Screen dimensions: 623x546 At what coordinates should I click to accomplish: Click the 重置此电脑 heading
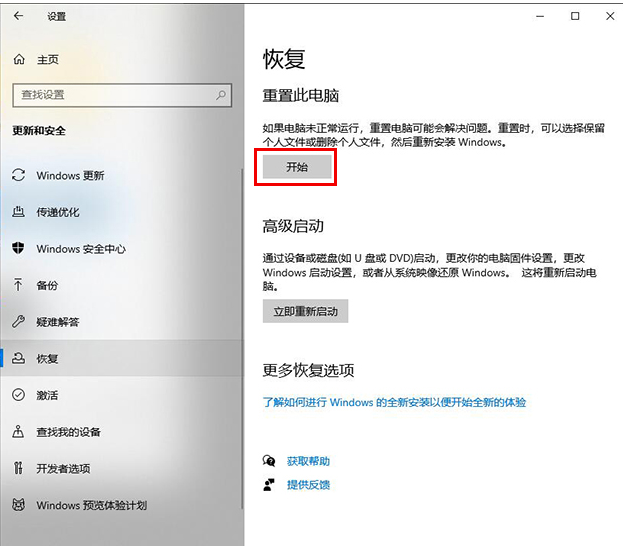(300, 96)
